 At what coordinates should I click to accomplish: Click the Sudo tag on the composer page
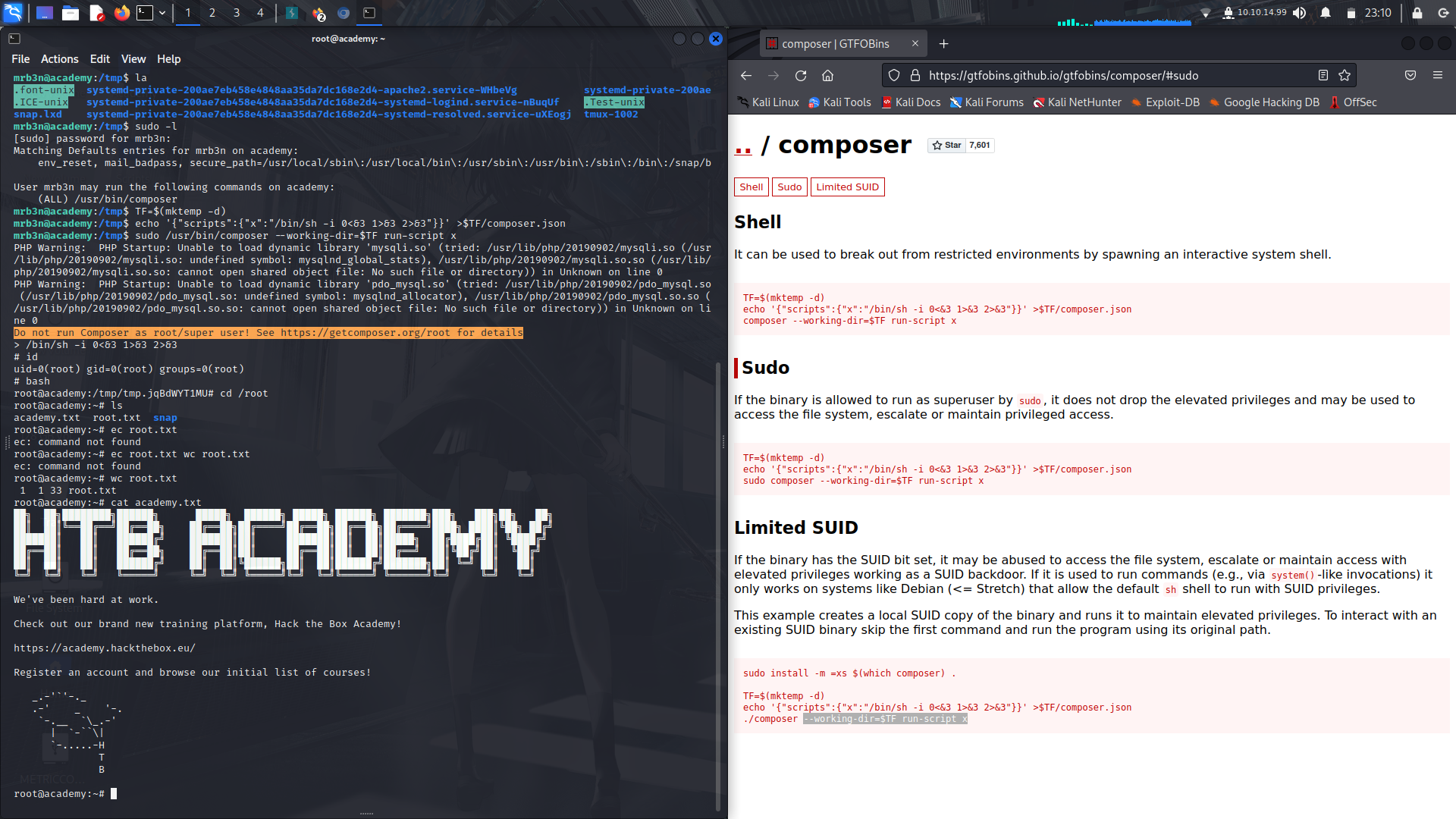point(789,187)
